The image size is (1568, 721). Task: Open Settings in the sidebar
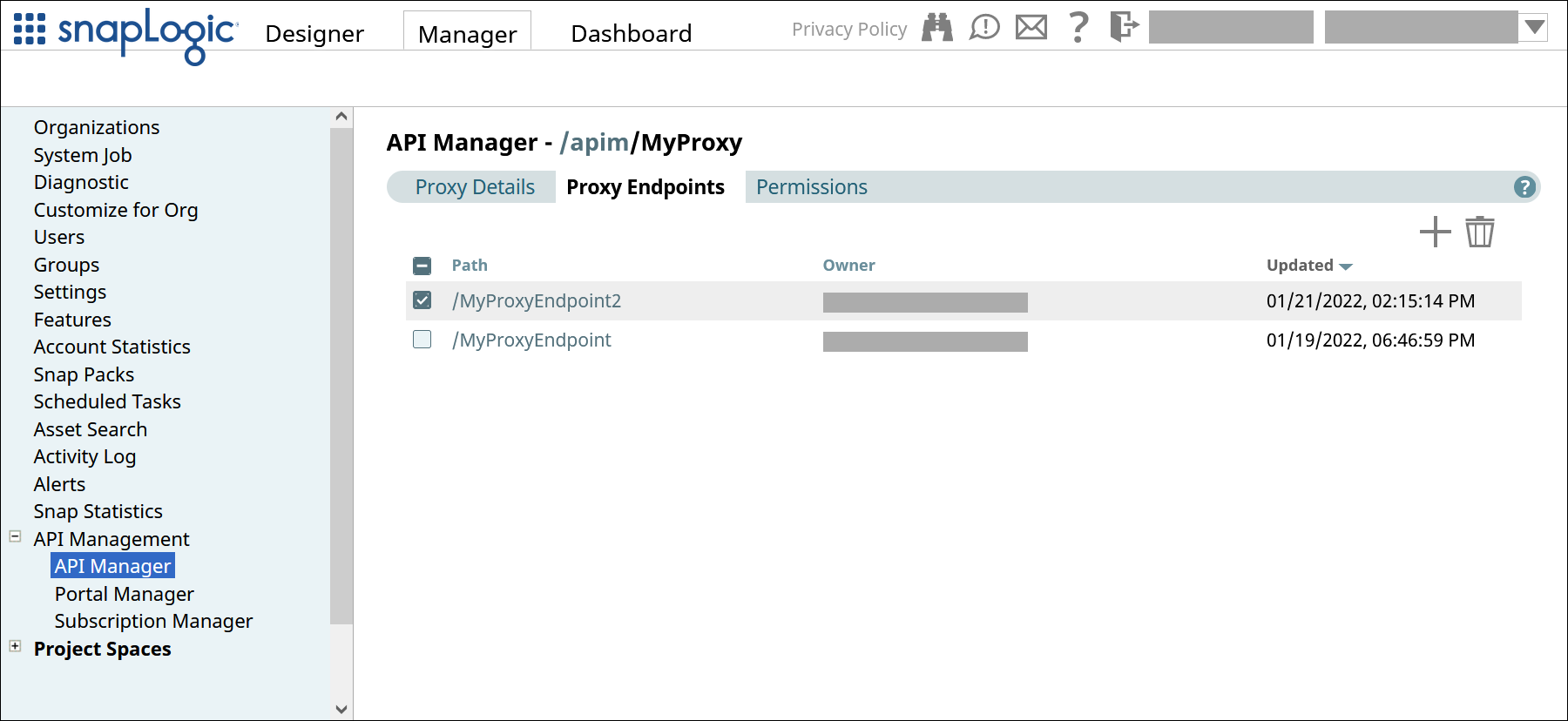(70, 292)
